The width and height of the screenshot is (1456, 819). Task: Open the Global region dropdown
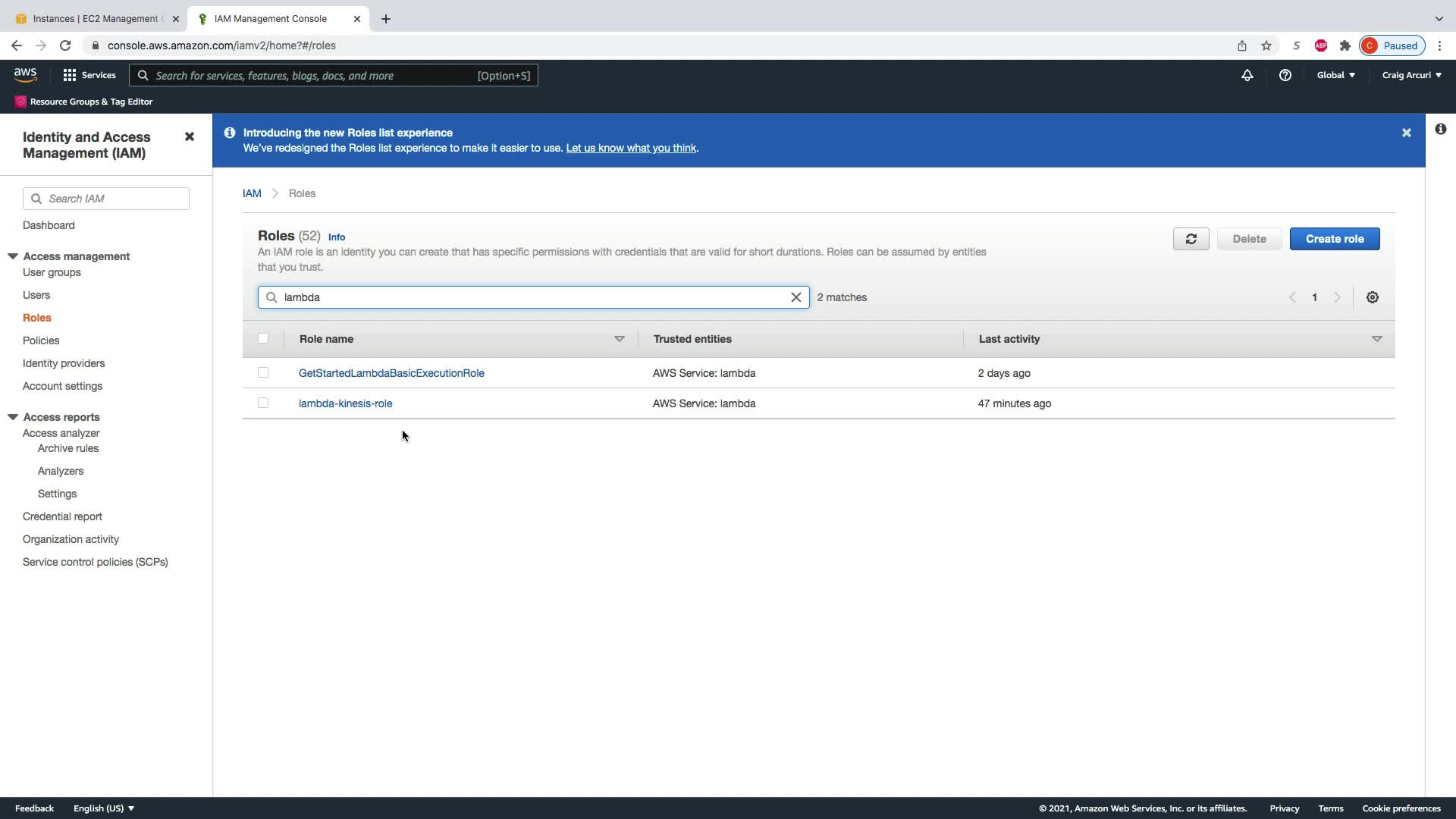tap(1335, 75)
